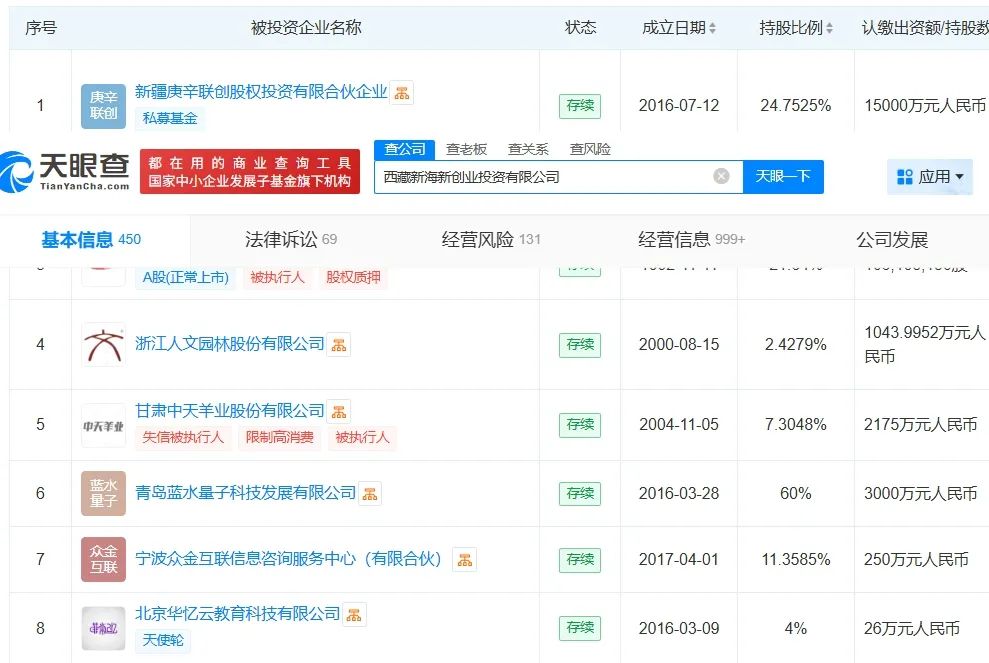Open the 应用 dropdown menu

pyautogui.click(x=929, y=177)
